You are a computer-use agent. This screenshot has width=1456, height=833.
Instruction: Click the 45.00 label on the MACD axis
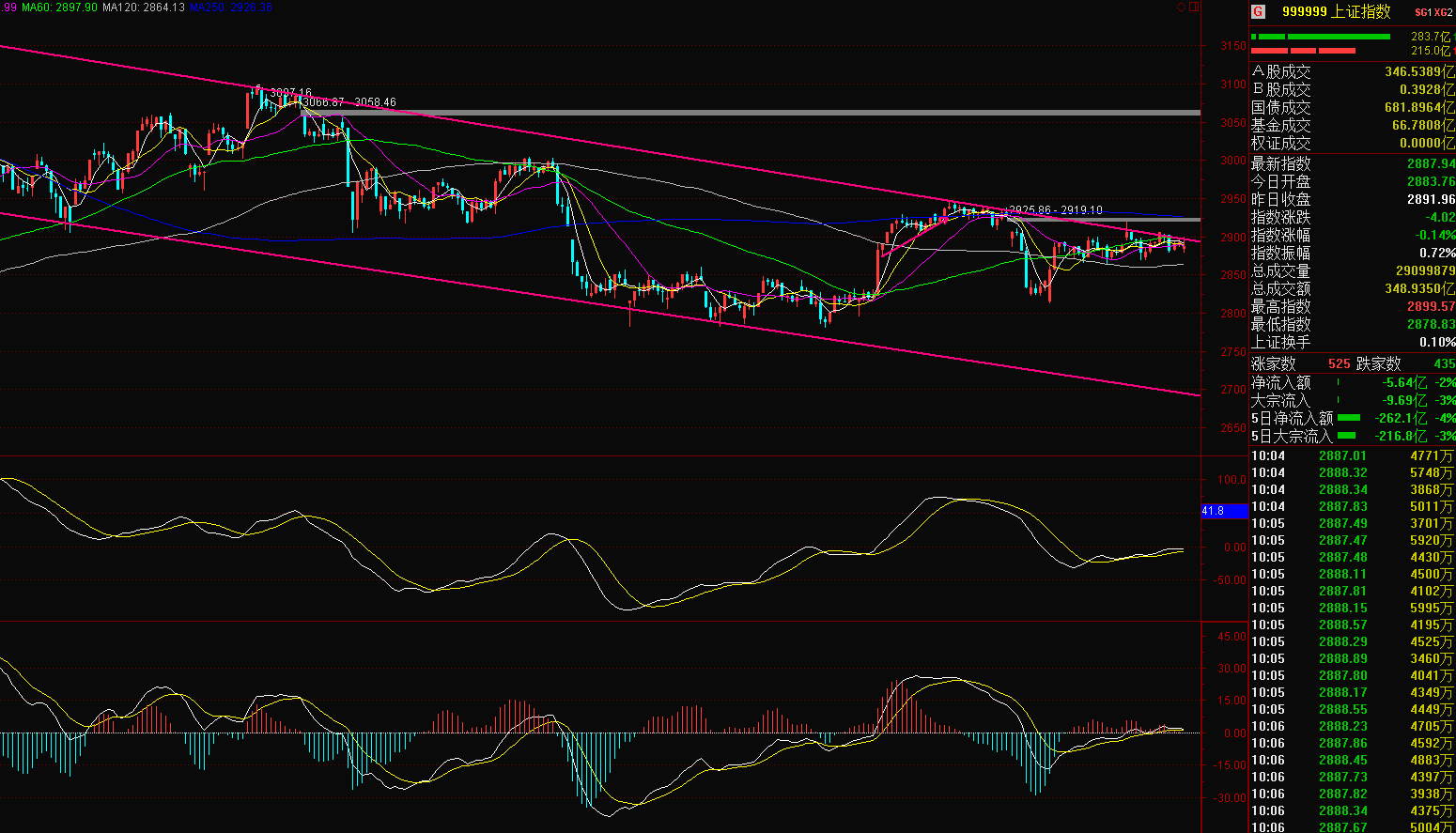click(x=1231, y=637)
